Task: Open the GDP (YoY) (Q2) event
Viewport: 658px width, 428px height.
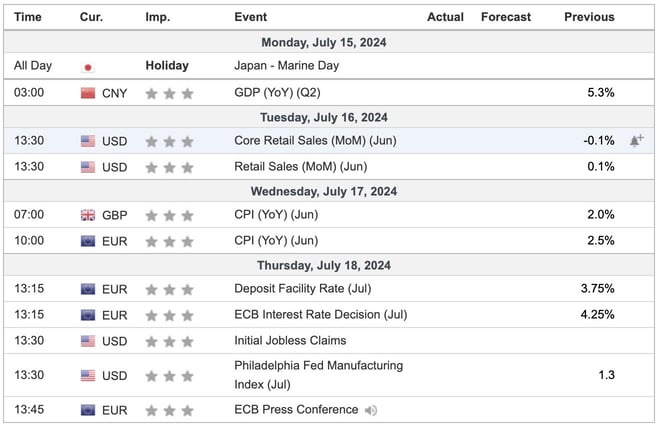Action: point(277,92)
